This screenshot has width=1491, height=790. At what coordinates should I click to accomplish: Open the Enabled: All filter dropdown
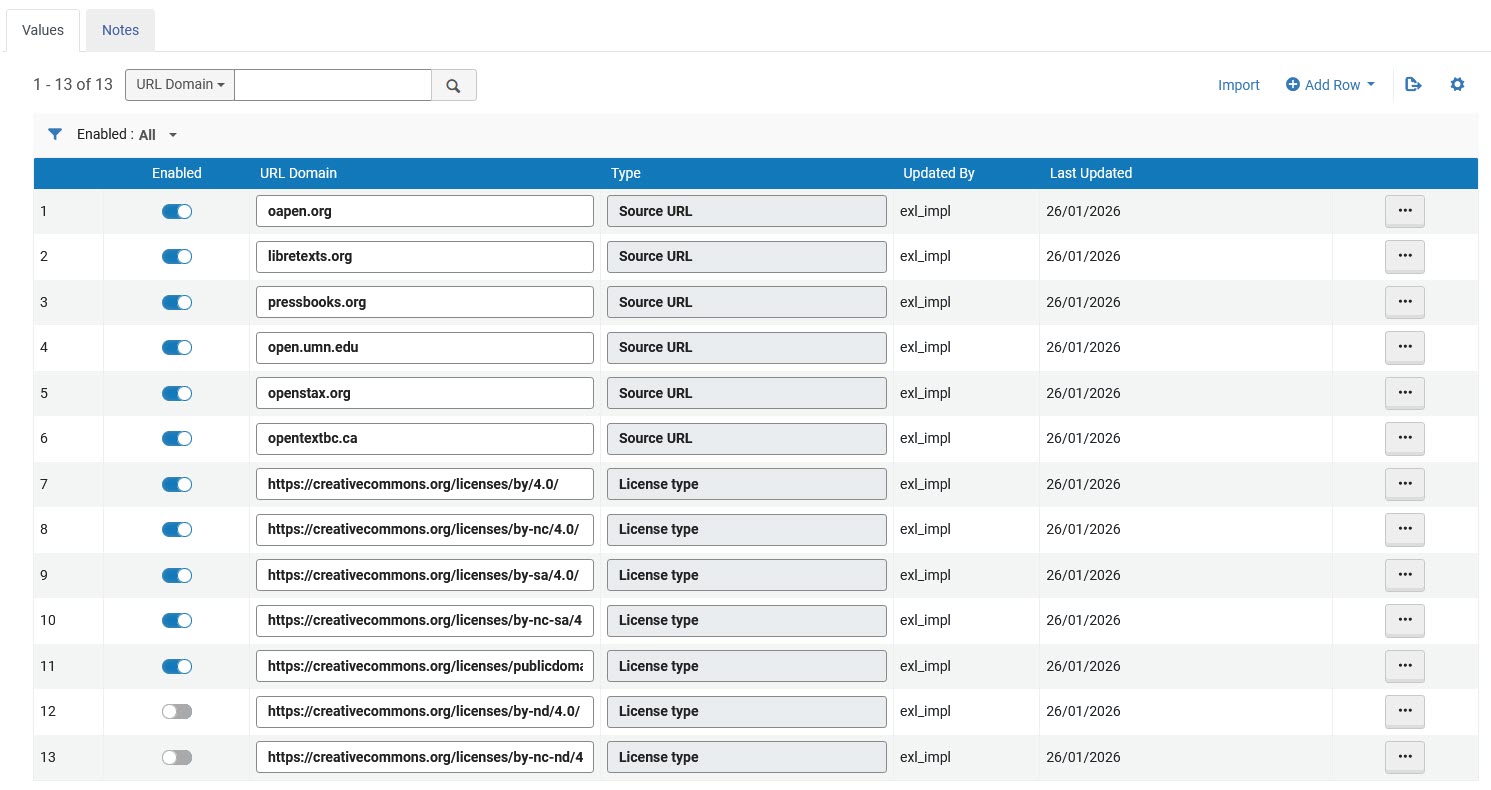[127, 134]
